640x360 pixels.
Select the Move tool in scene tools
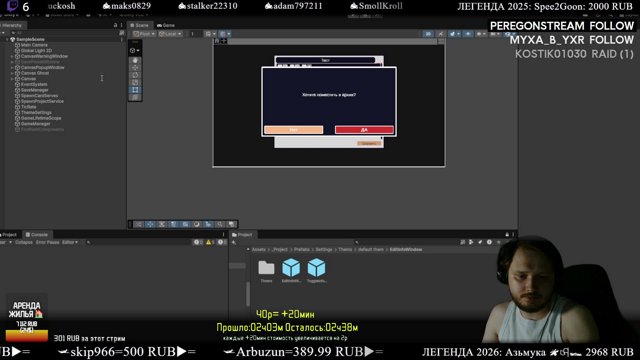(135, 68)
